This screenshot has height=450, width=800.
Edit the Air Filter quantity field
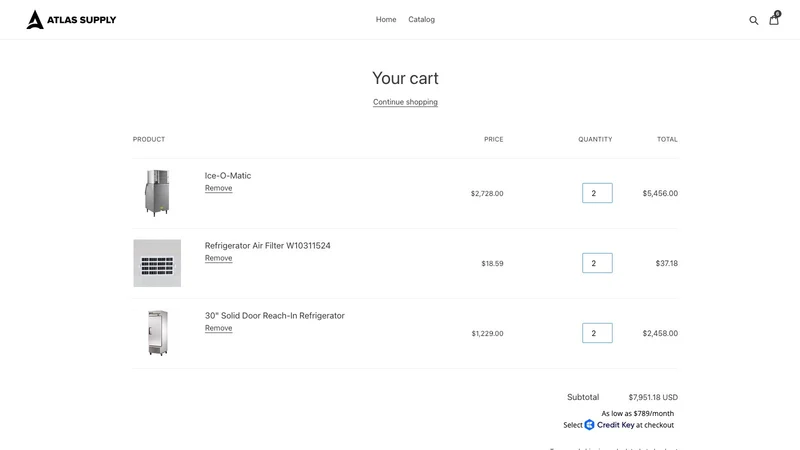coord(597,263)
